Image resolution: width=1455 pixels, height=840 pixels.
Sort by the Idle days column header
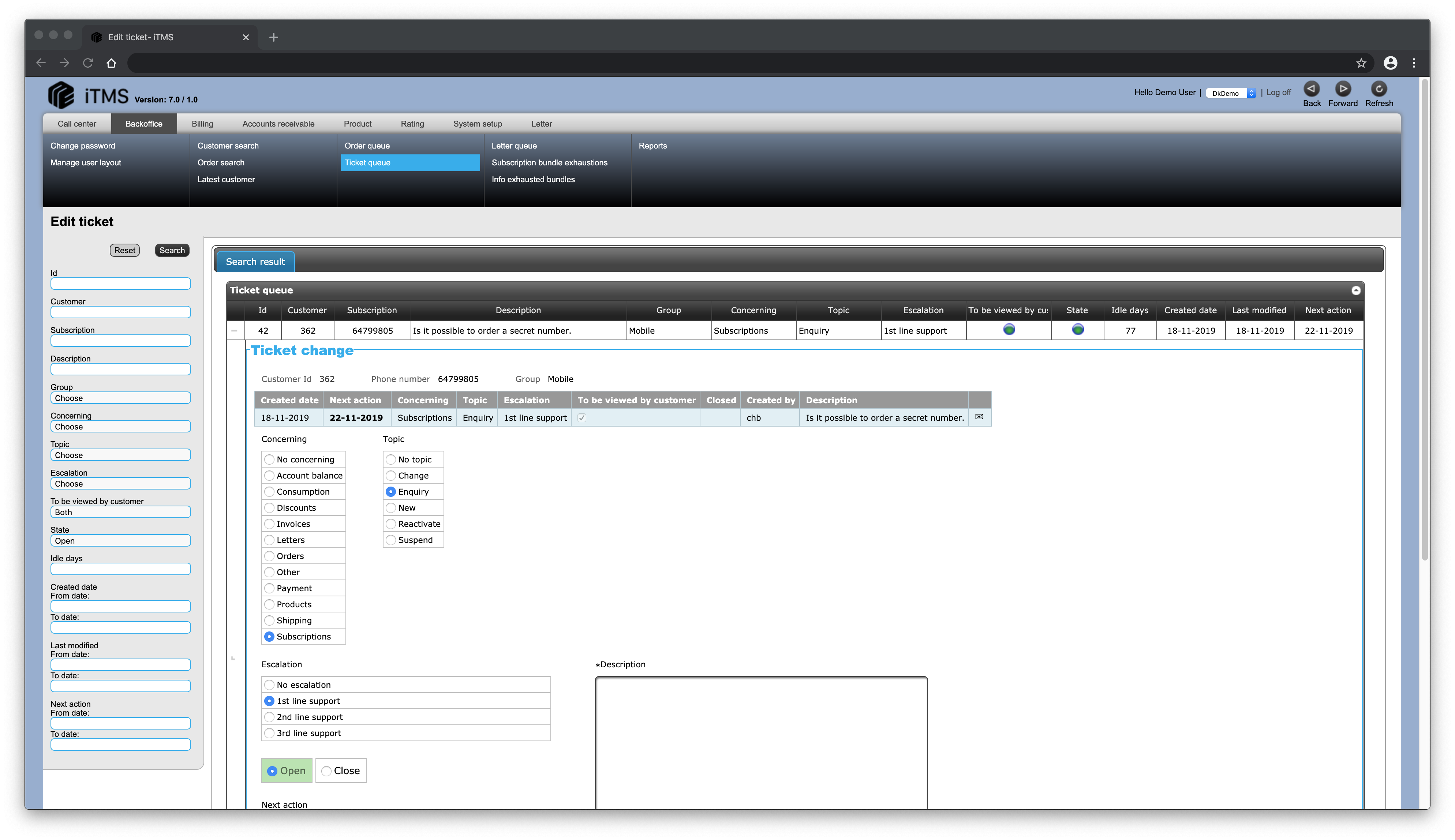(x=1129, y=310)
